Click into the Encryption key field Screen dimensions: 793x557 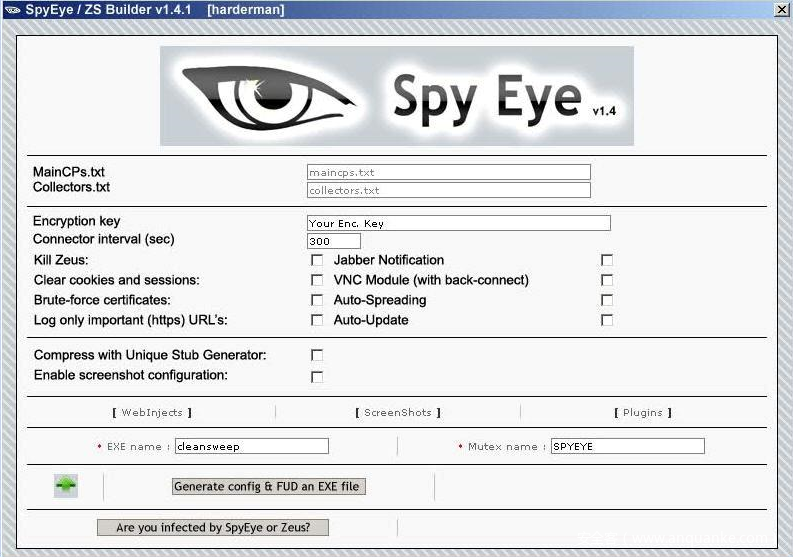click(x=459, y=223)
